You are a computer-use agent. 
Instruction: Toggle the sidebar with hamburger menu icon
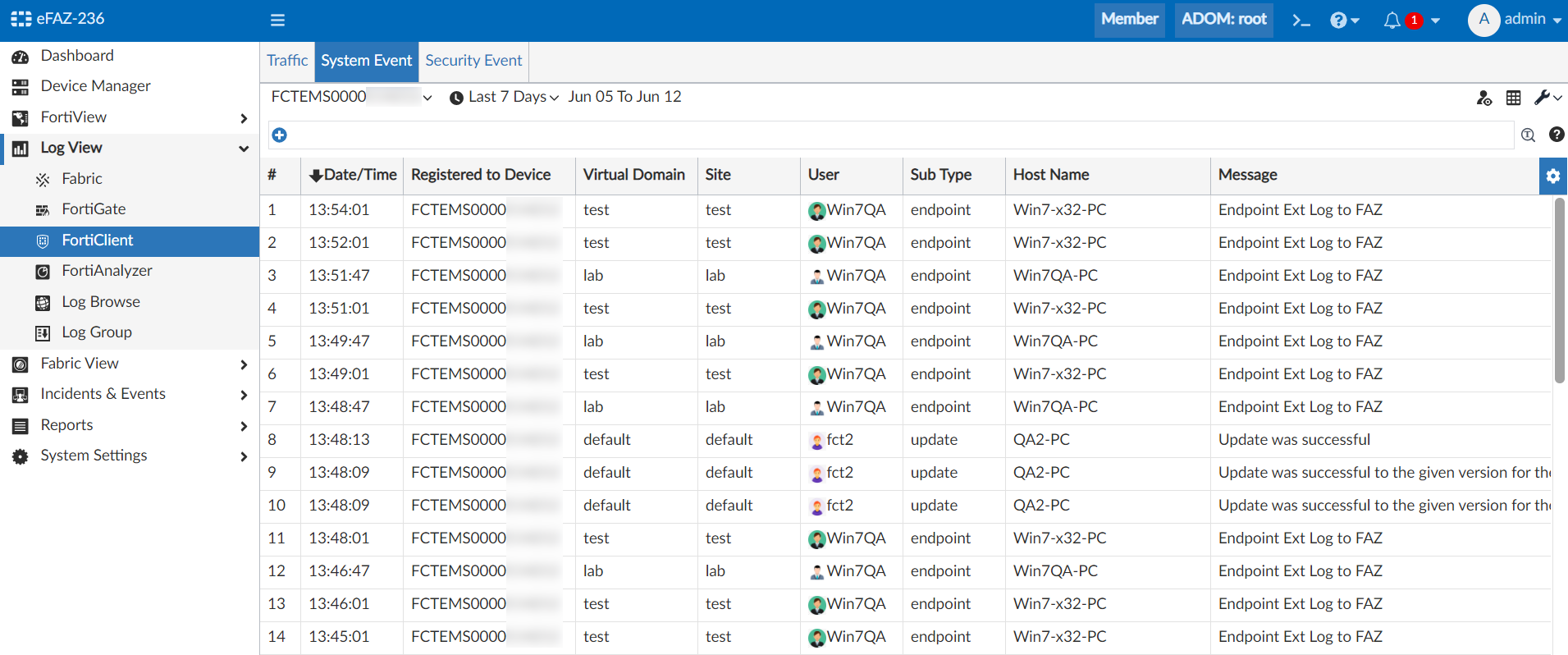tap(277, 21)
